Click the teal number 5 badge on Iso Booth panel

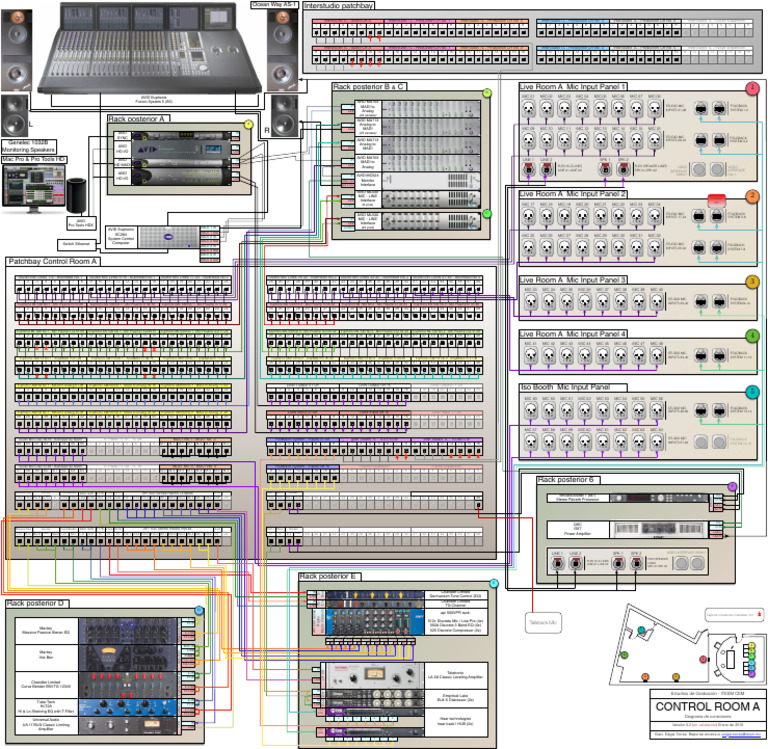[752, 391]
